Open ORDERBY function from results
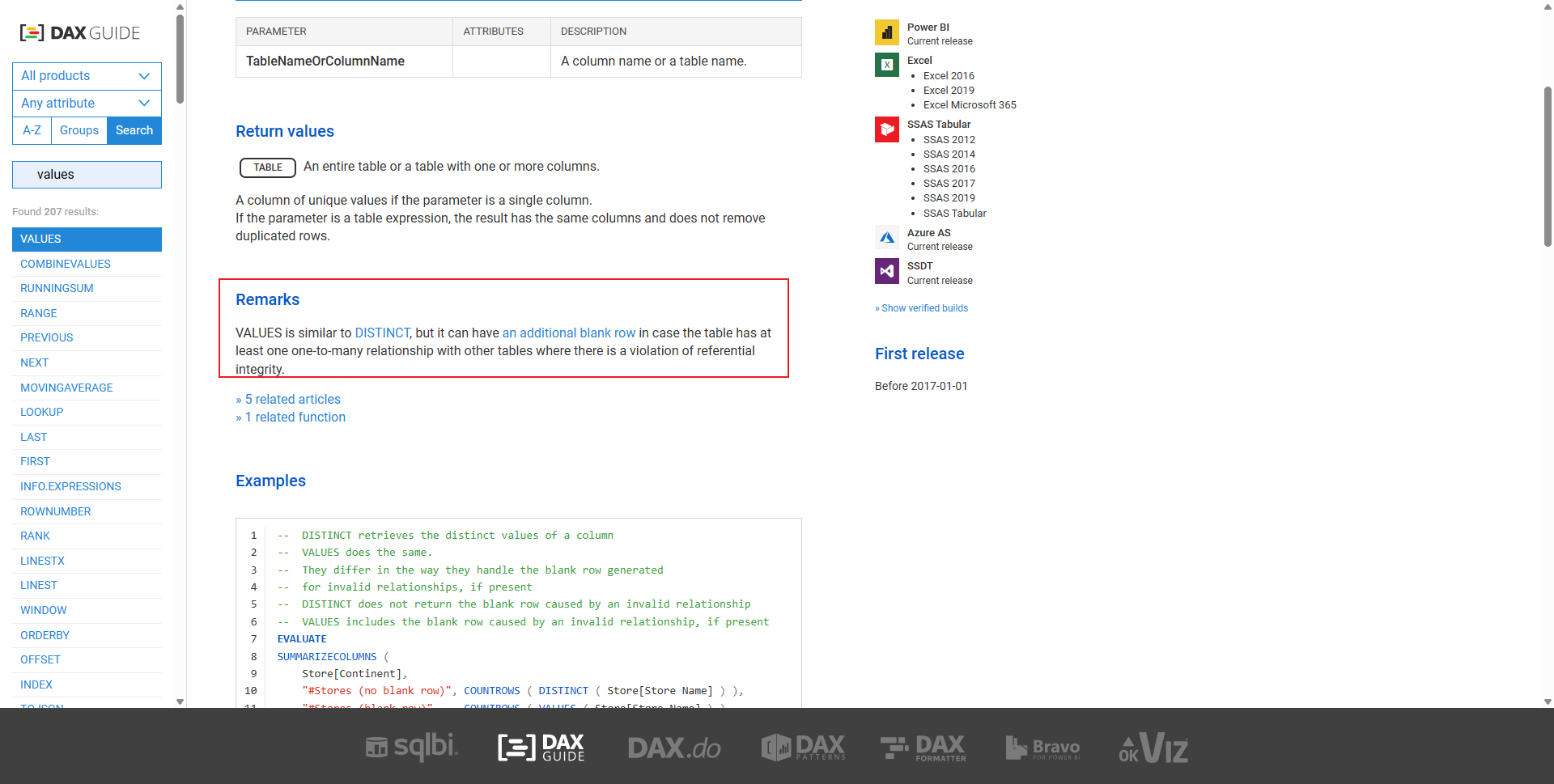This screenshot has width=1554, height=784. coord(87,636)
